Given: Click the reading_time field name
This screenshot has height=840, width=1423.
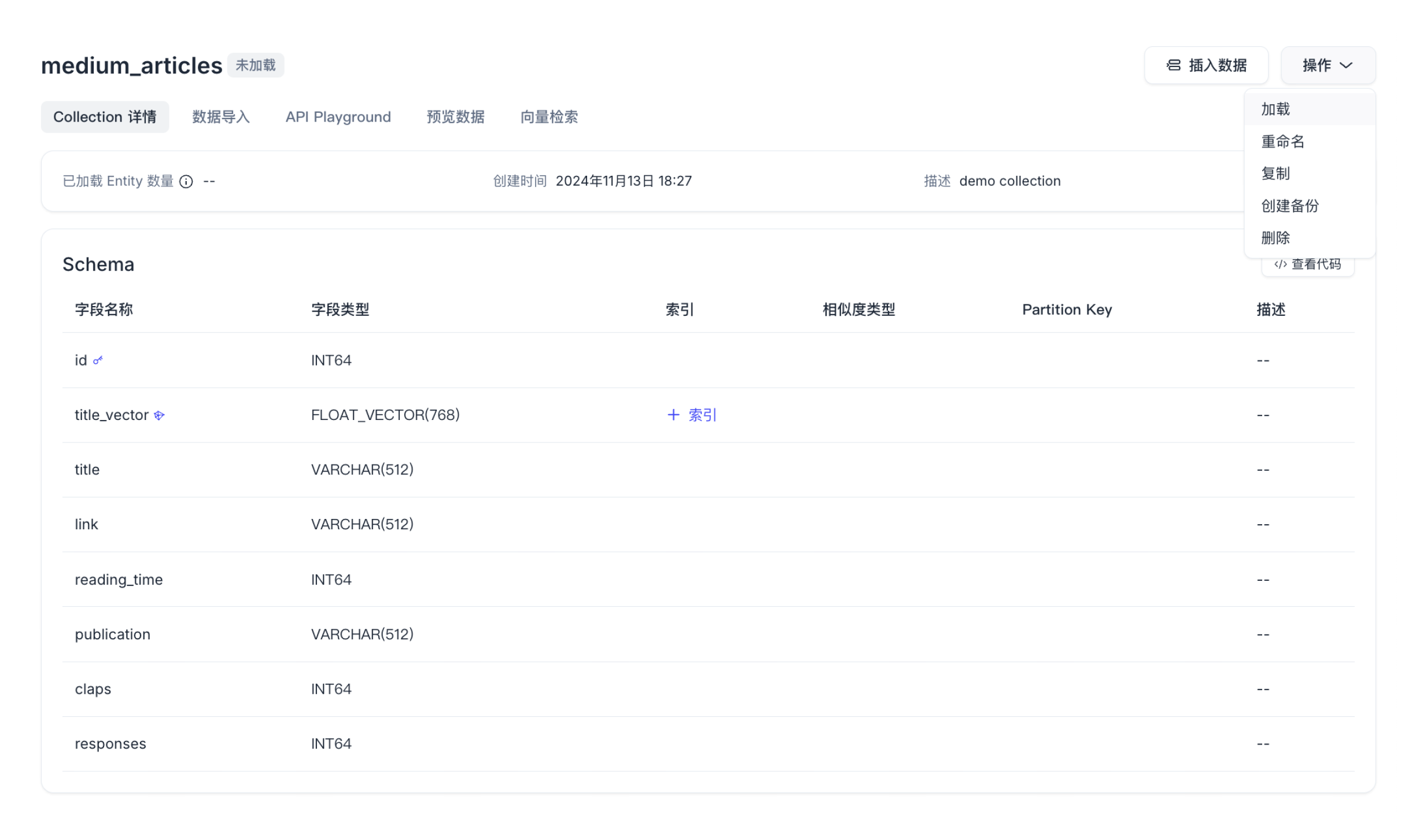Looking at the screenshot, I should click(119, 580).
